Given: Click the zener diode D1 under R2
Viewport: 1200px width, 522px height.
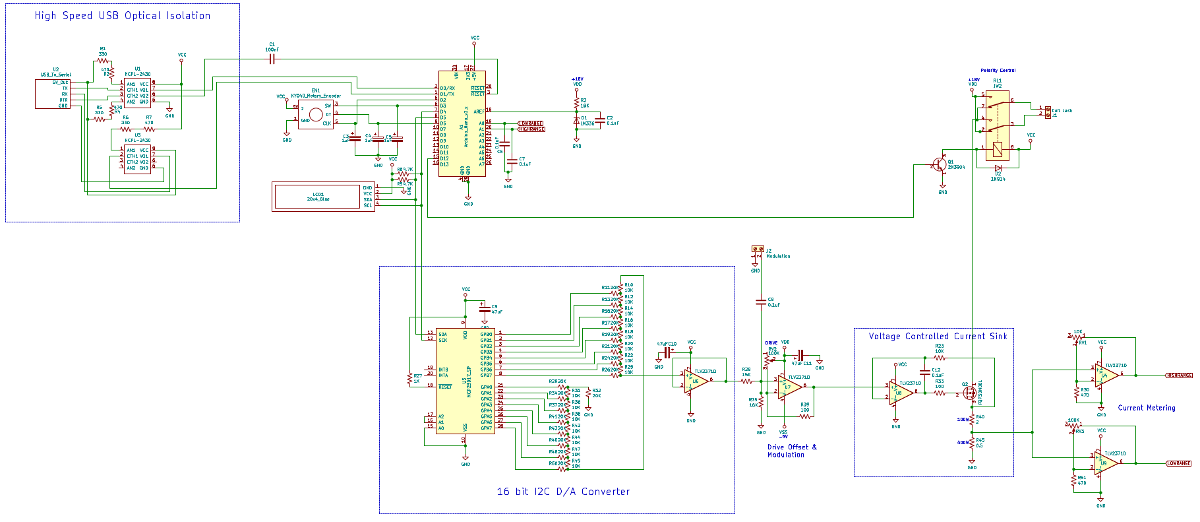Looking at the screenshot, I should point(576,121).
